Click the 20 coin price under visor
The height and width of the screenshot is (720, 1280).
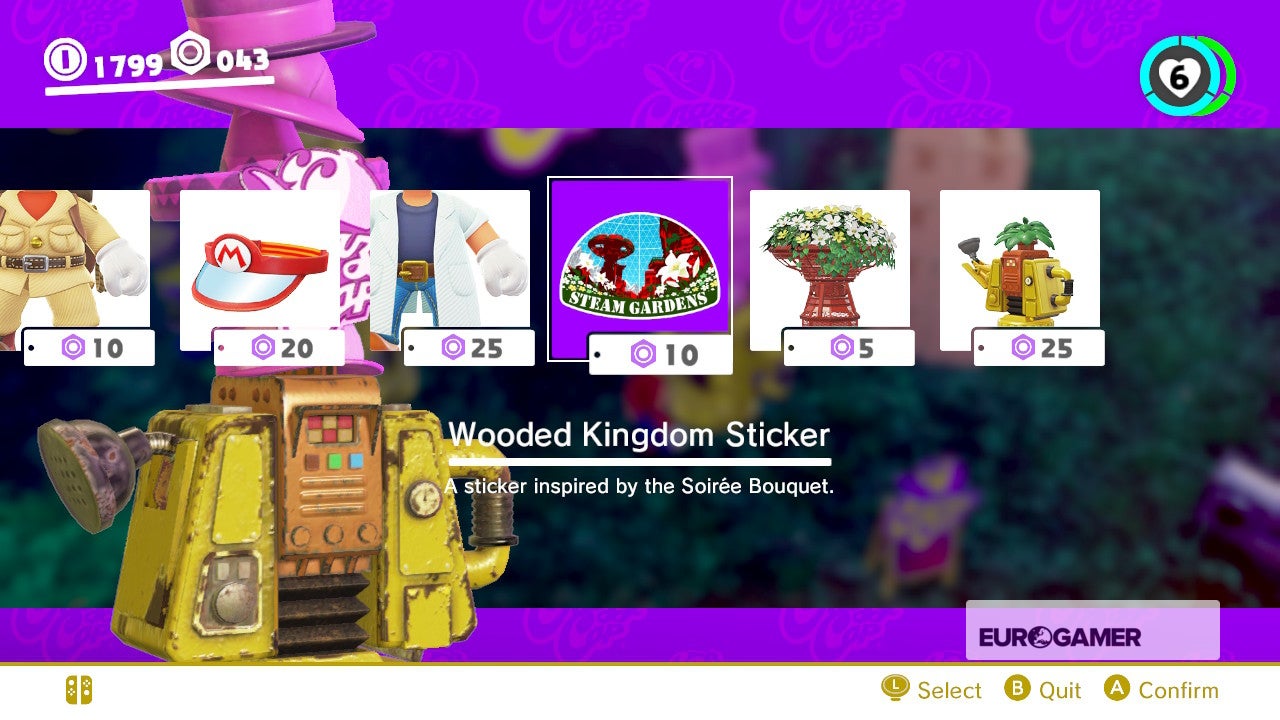[279, 347]
